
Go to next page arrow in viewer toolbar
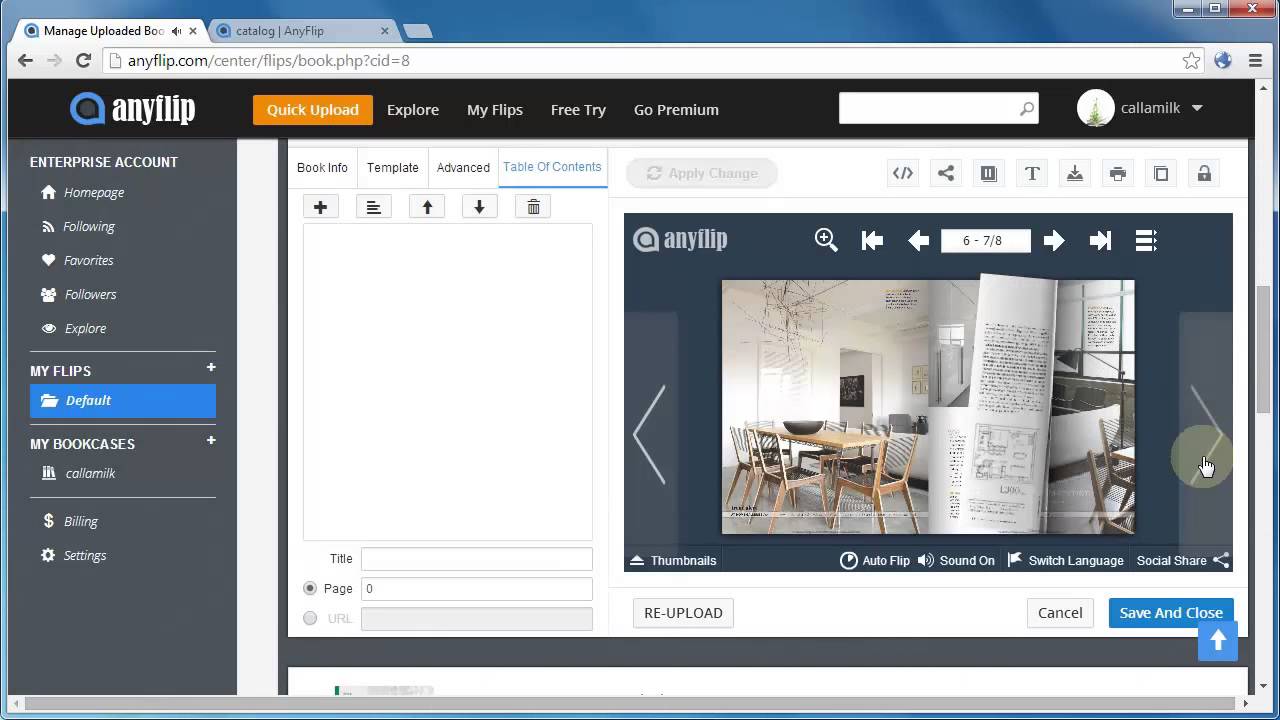(x=1053, y=240)
